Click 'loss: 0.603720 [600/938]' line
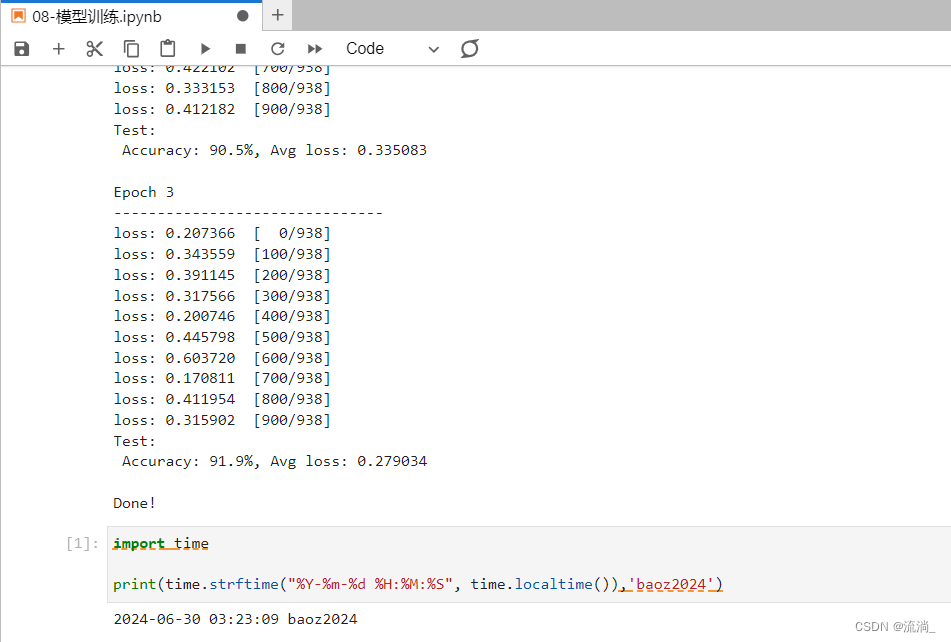This screenshot has width=951, height=642. point(222,358)
